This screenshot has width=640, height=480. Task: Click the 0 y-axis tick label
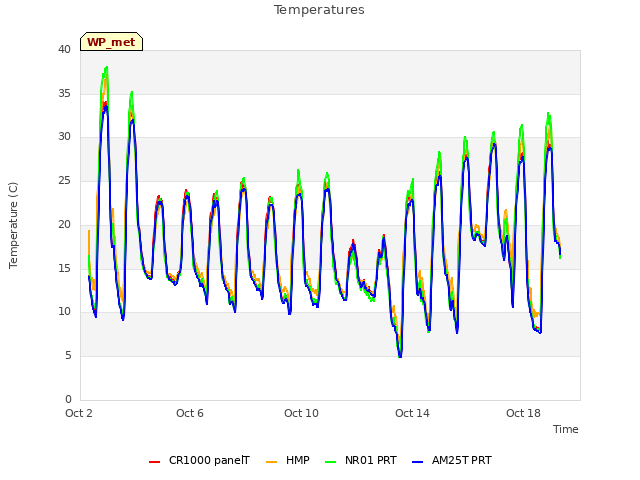[68, 399]
